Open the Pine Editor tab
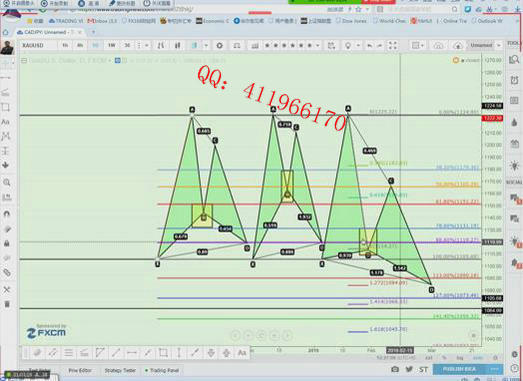Screen dimensions: 523x381 tap(80, 370)
